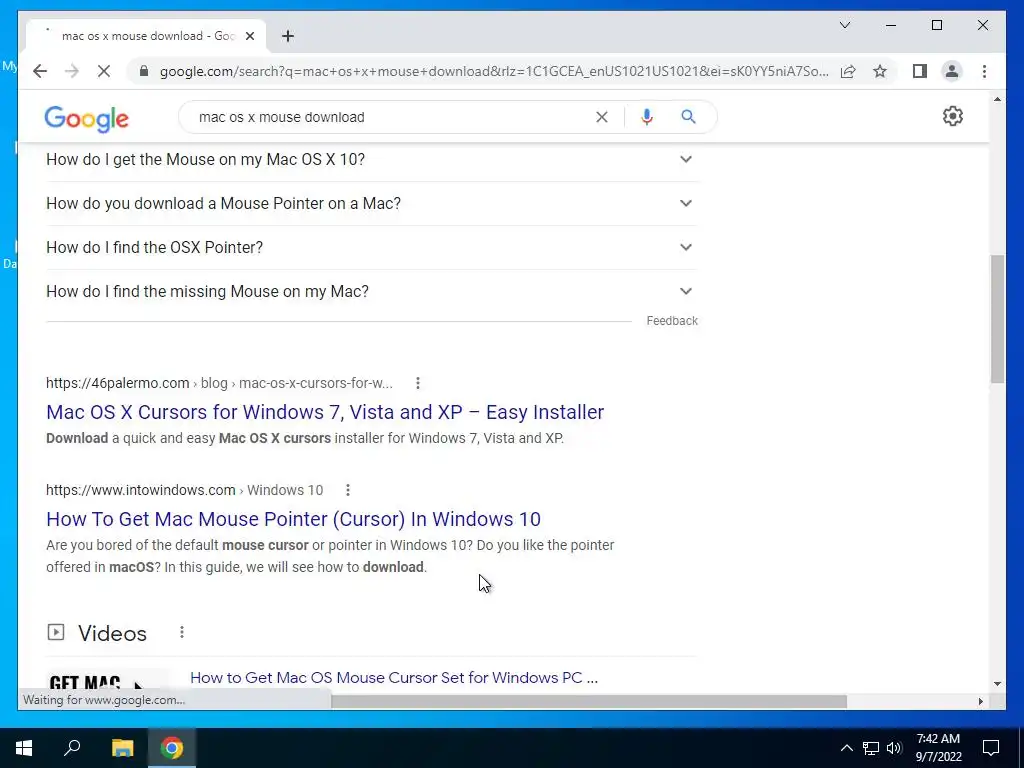Click the video icon beside Videos

point(56,632)
